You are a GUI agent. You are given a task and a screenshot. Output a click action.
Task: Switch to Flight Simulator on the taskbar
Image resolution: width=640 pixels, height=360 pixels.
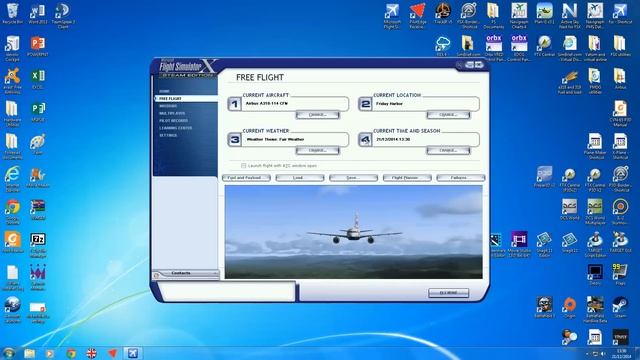click(x=133, y=353)
